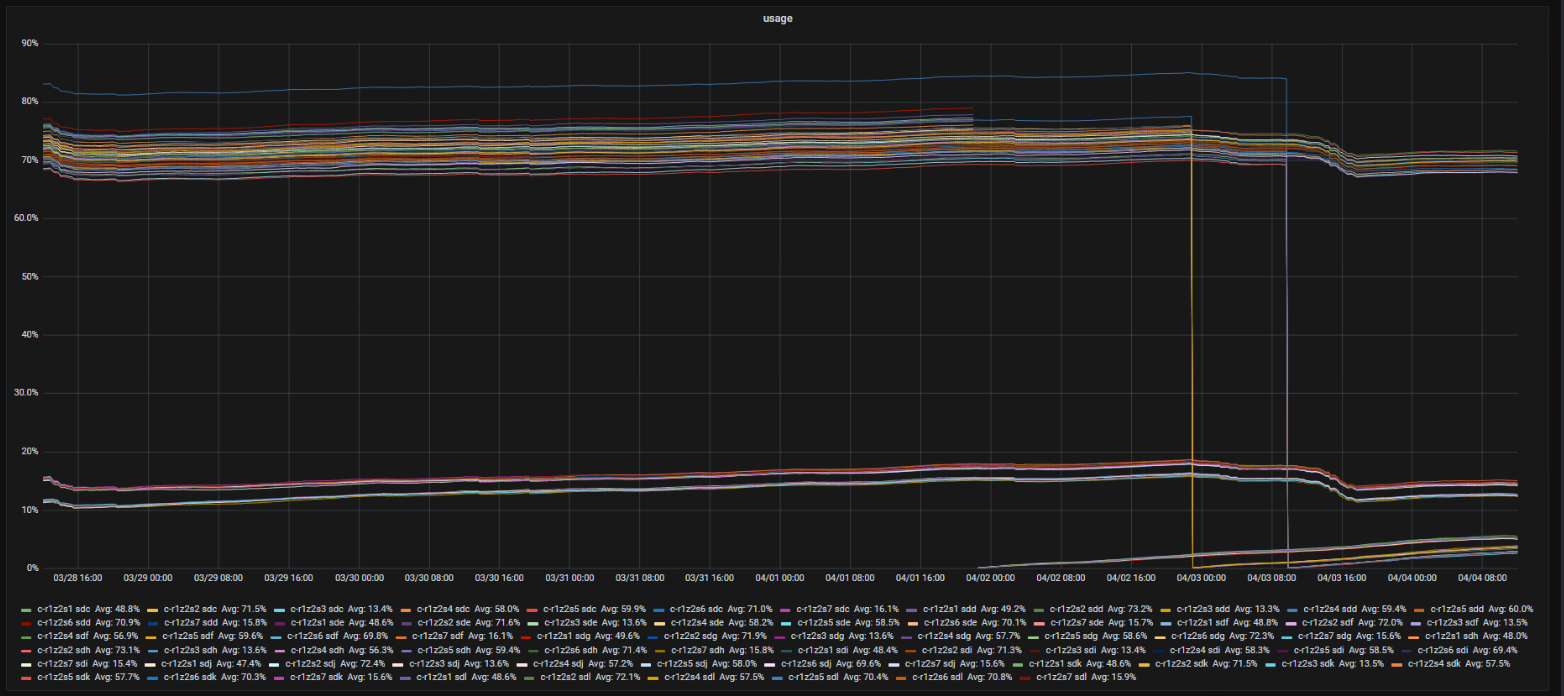Open color swatch beside c-r1z2s3 sdc
This screenshot has height=696, width=1564.
point(276,608)
